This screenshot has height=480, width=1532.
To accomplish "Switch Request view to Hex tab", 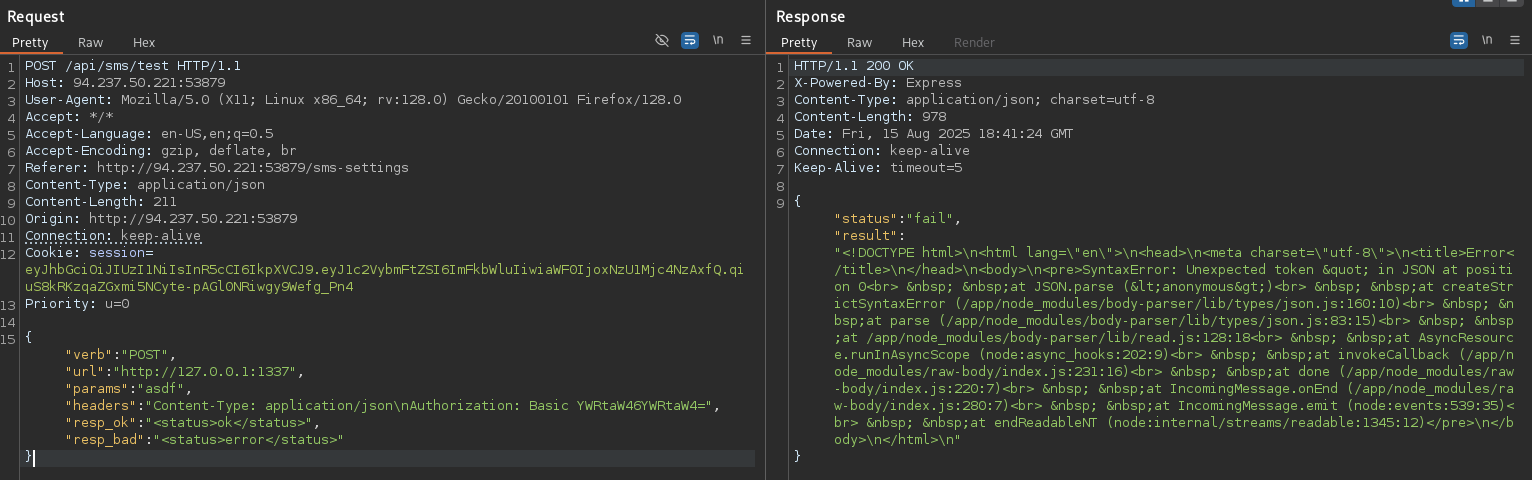I will [144, 43].
